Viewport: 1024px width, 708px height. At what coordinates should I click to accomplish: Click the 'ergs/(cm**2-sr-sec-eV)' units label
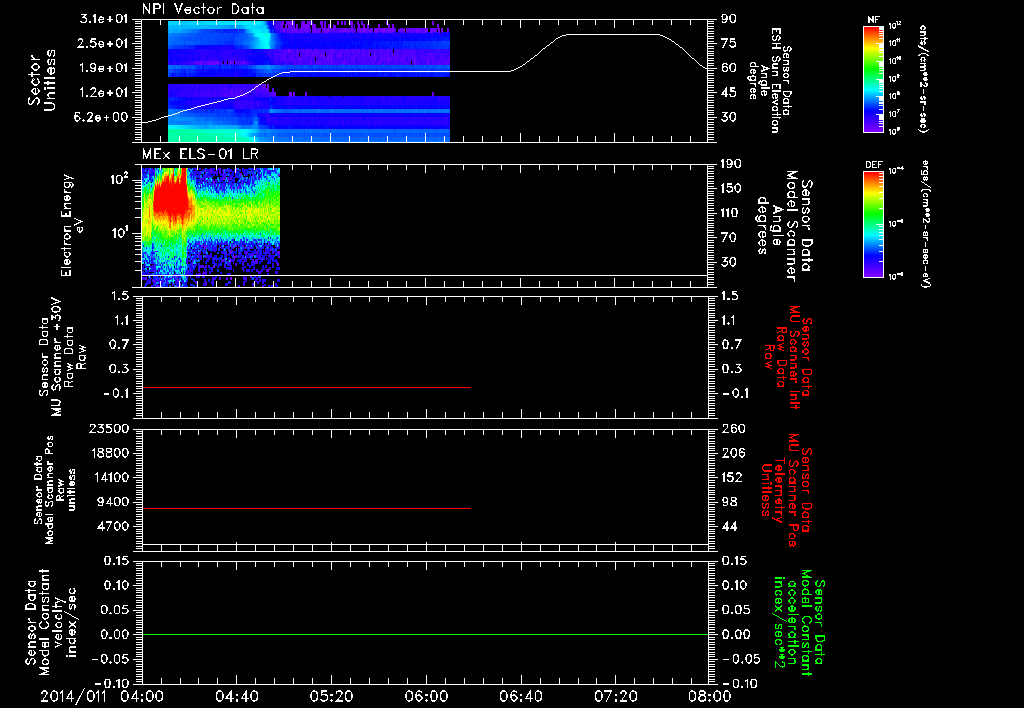coord(927,223)
